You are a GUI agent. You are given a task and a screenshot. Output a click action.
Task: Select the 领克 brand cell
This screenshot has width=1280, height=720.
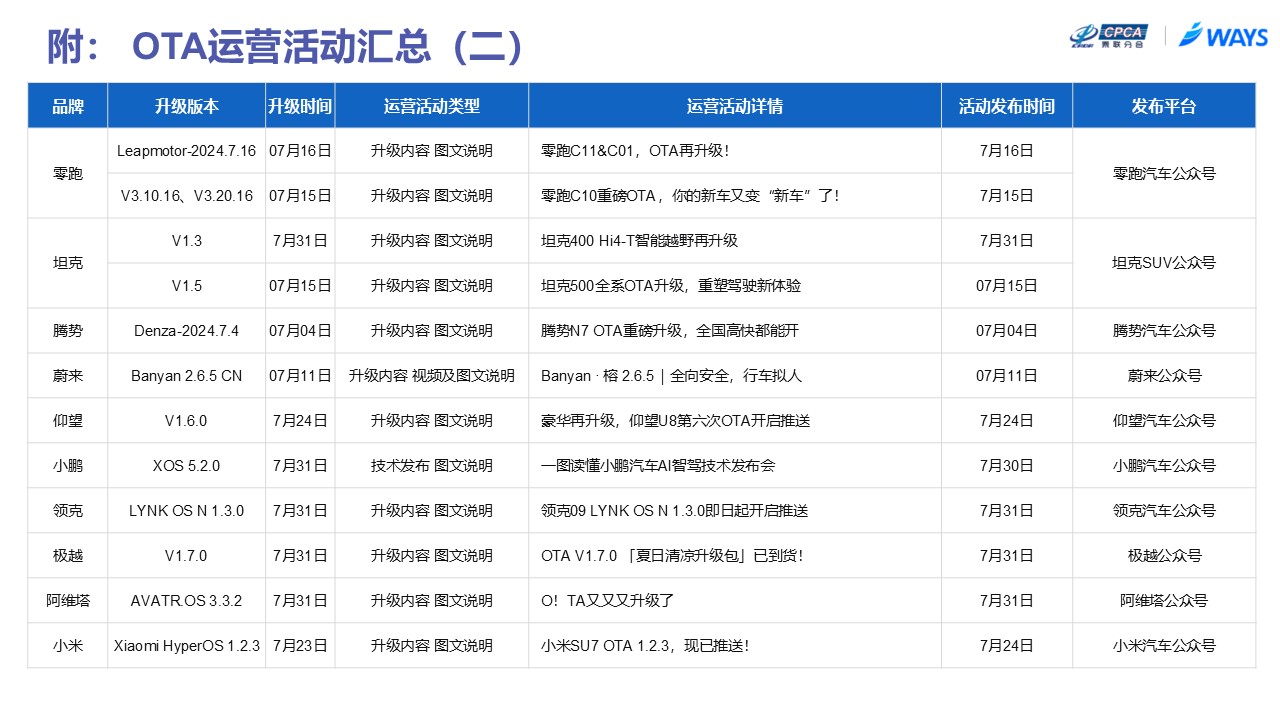coord(68,510)
